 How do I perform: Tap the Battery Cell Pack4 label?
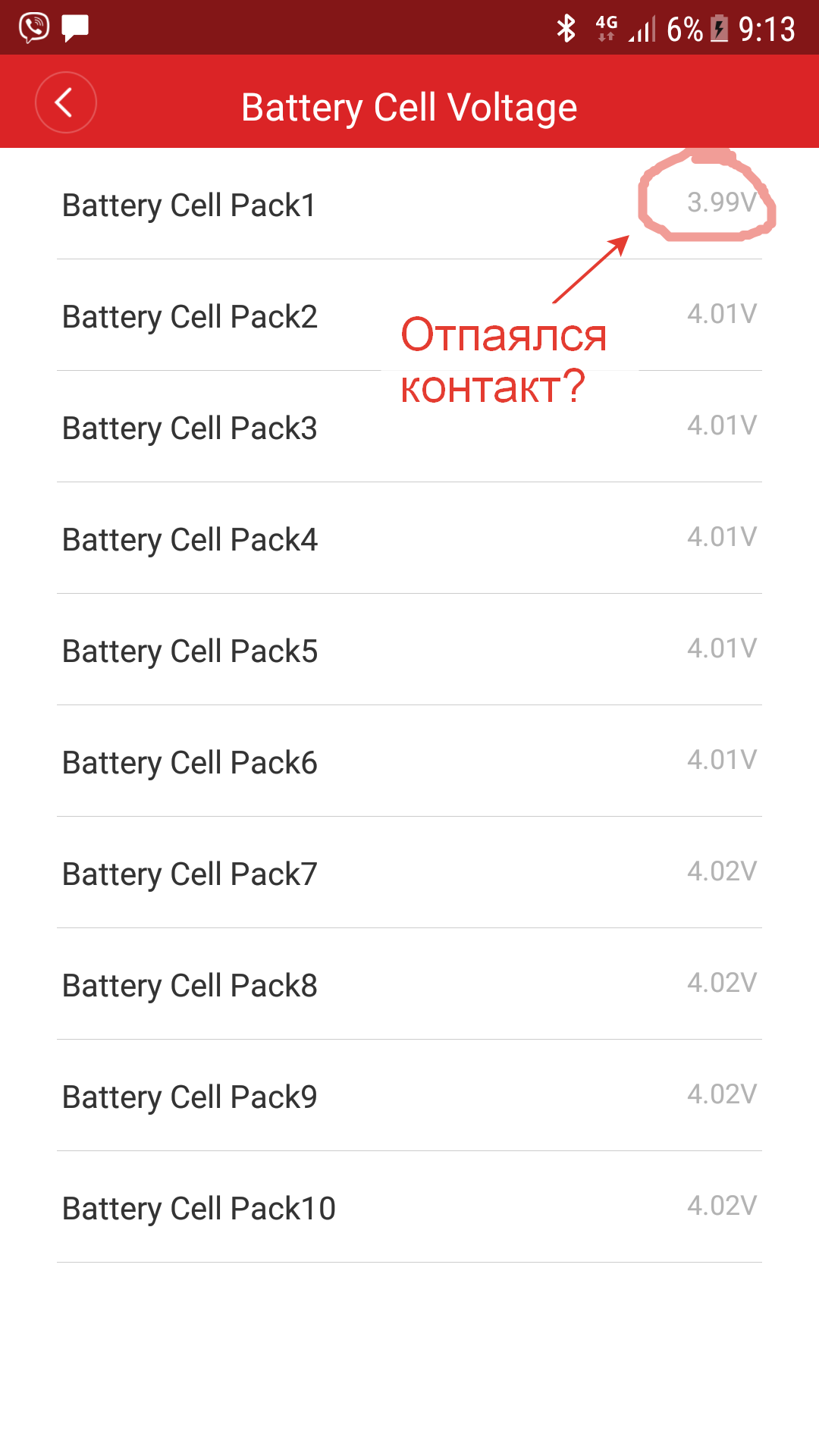(x=190, y=539)
